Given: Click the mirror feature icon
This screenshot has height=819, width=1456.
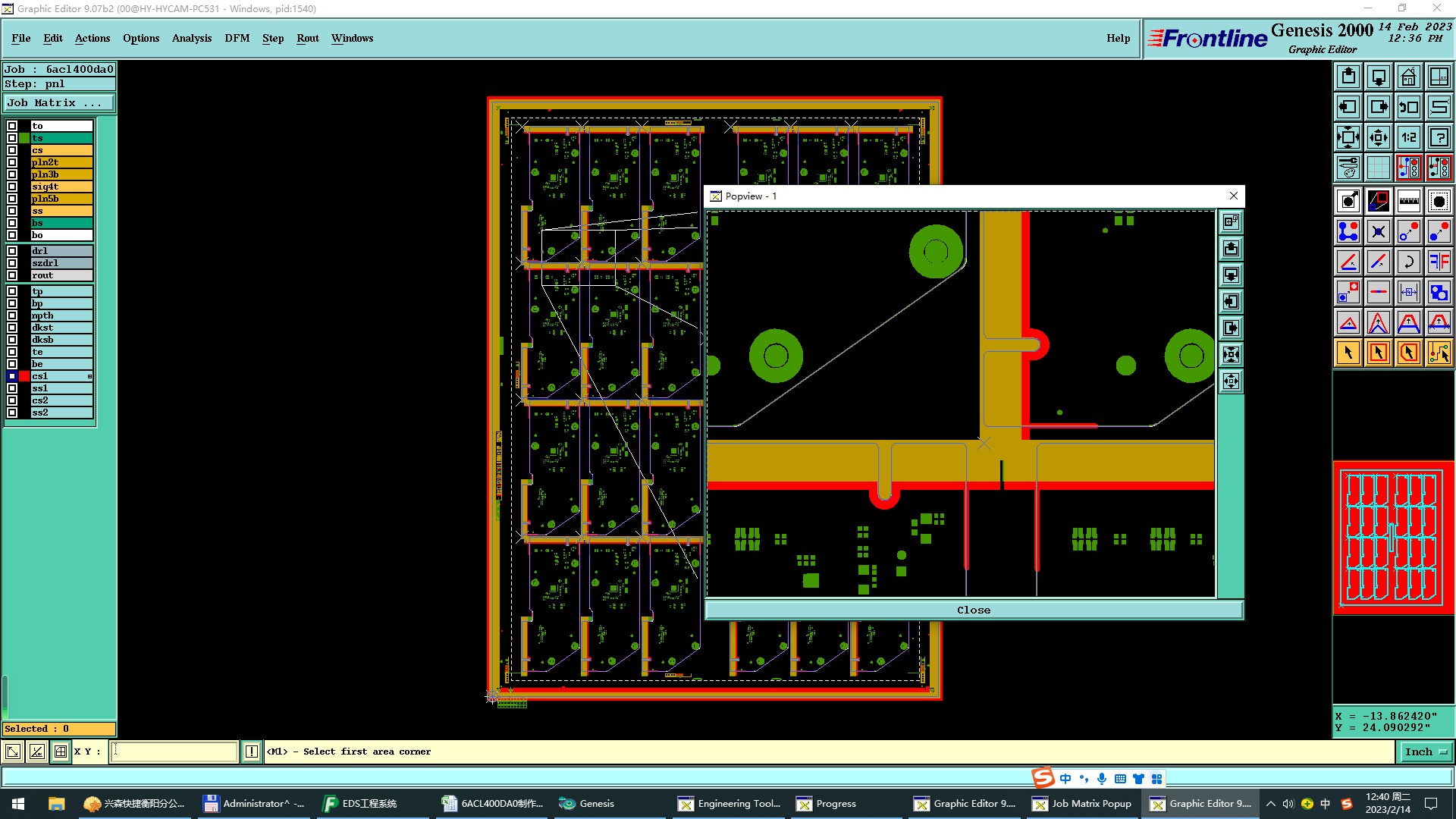Looking at the screenshot, I should tap(1439, 262).
